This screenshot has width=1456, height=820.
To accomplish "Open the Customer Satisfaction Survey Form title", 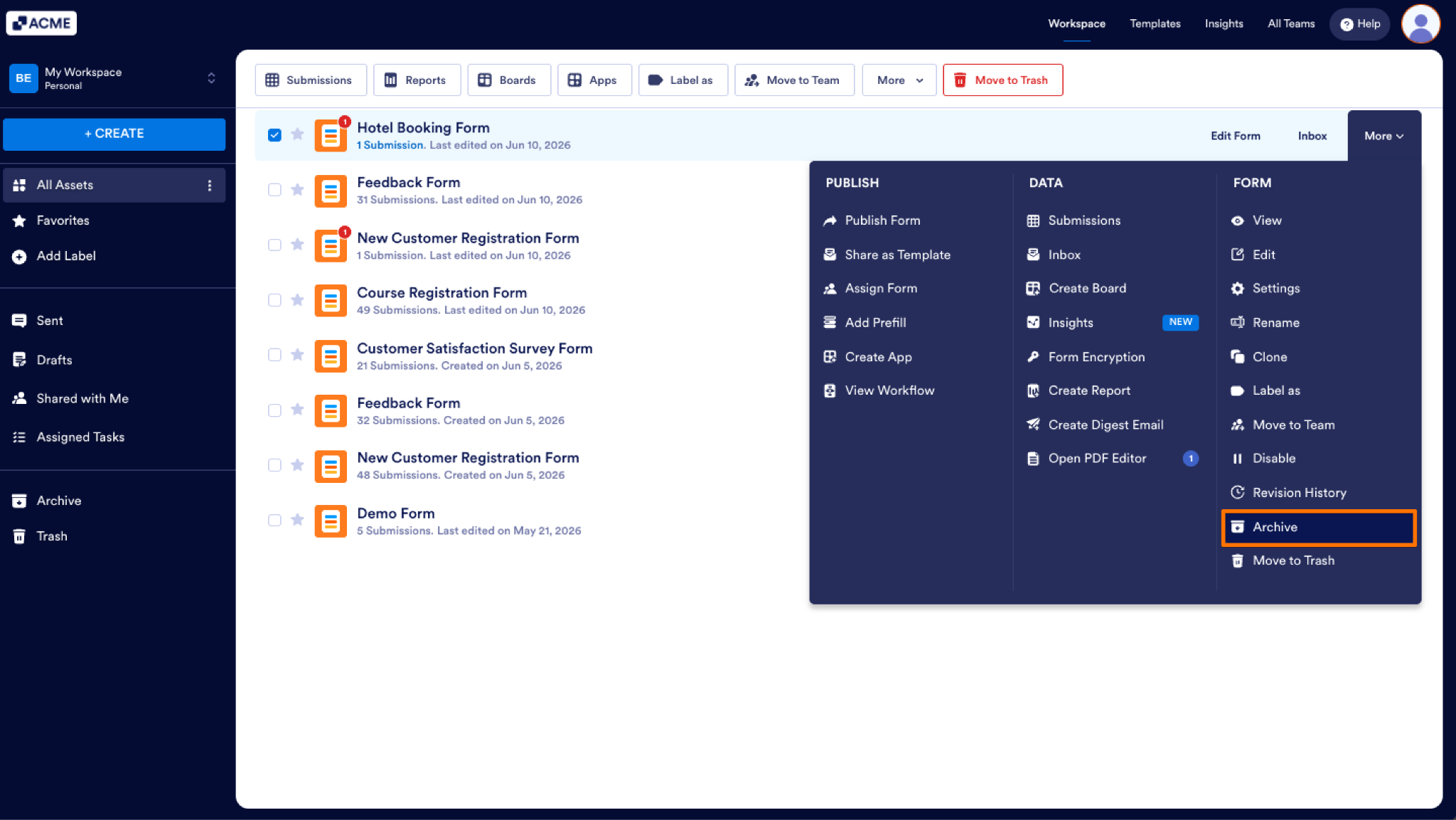I will point(474,348).
